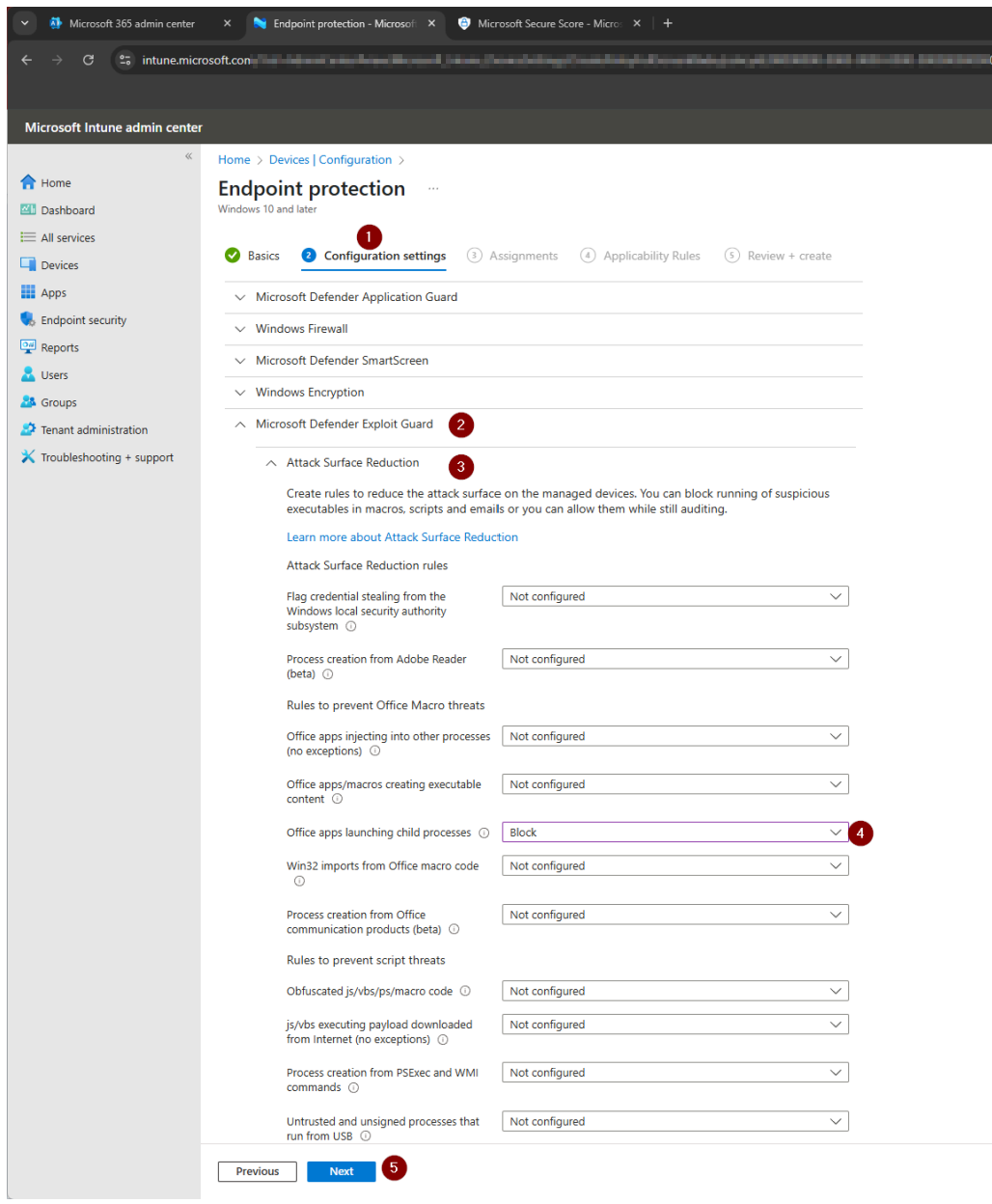Go to the Basics wizard step
The image size is (992, 1204).
(252, 256)
